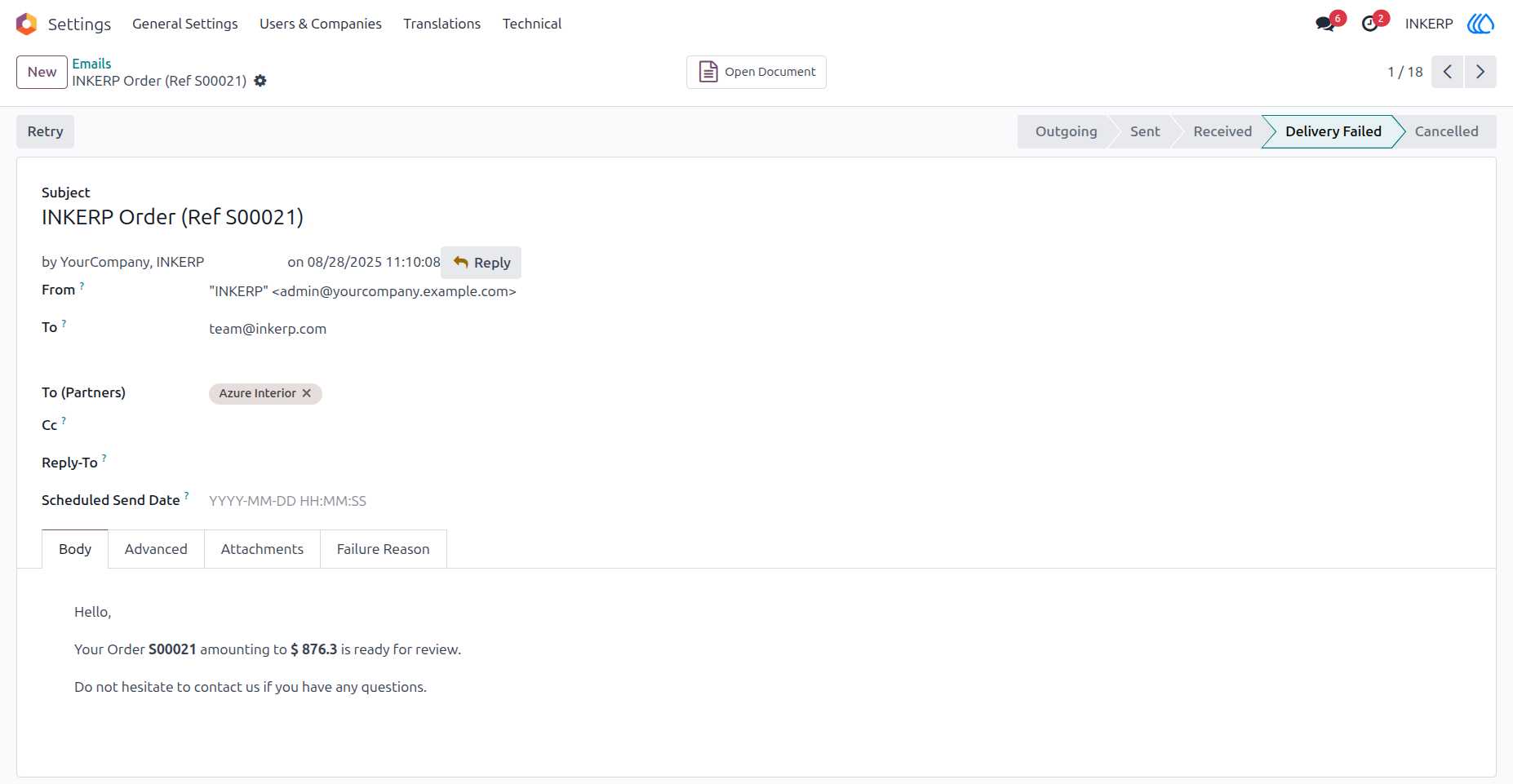Open the activities clock icon

click(x=1370, y=24)
